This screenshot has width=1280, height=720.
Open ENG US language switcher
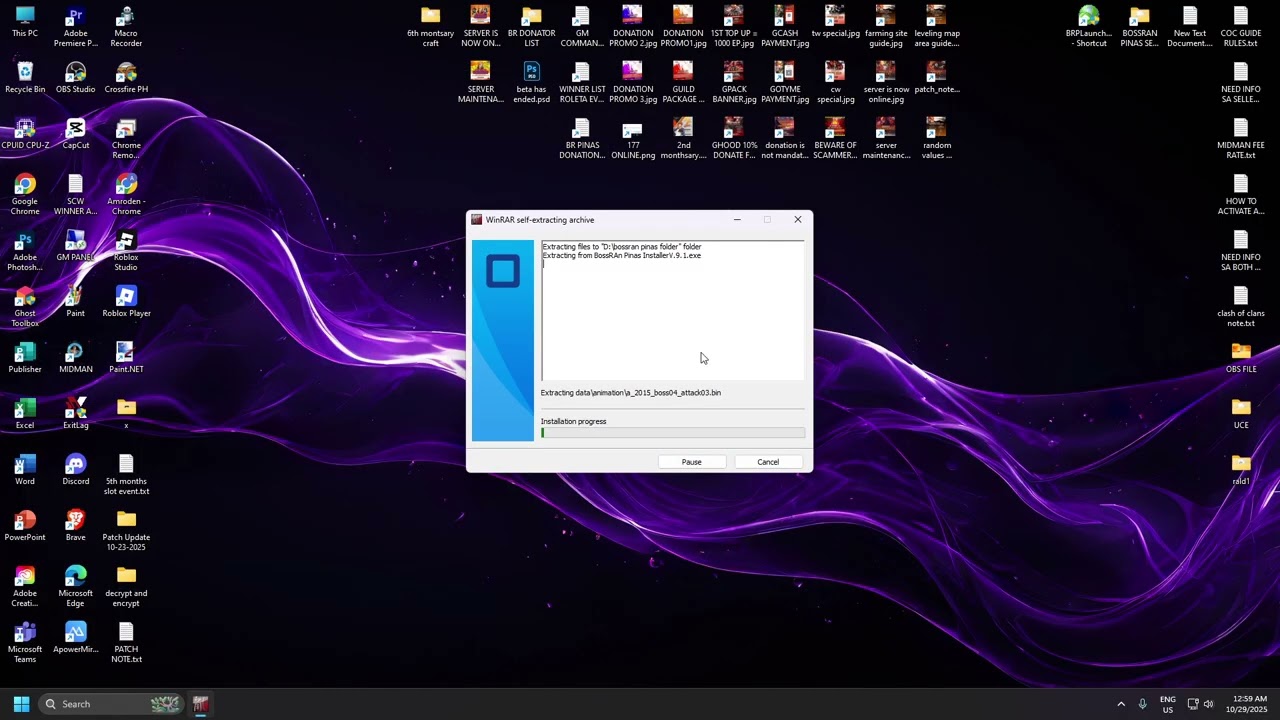tap(1167, 704)
